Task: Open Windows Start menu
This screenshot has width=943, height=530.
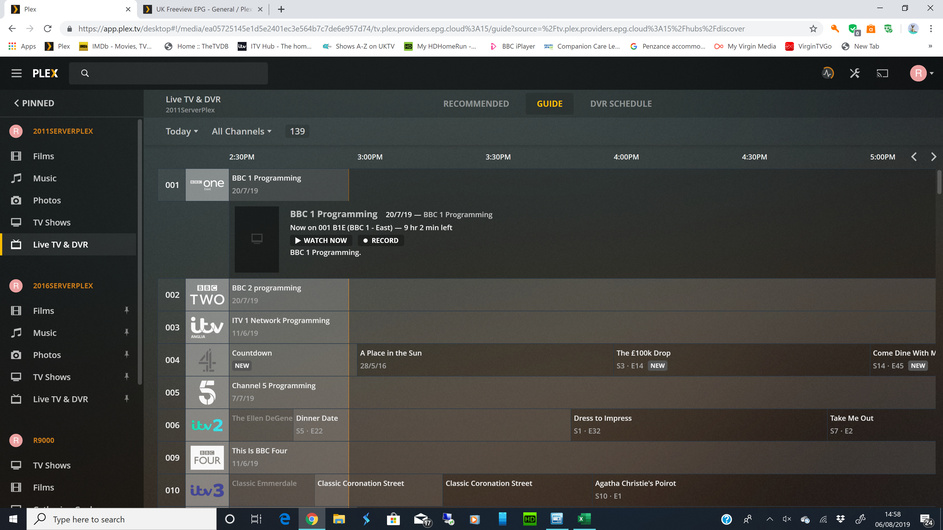Action: 13,519
